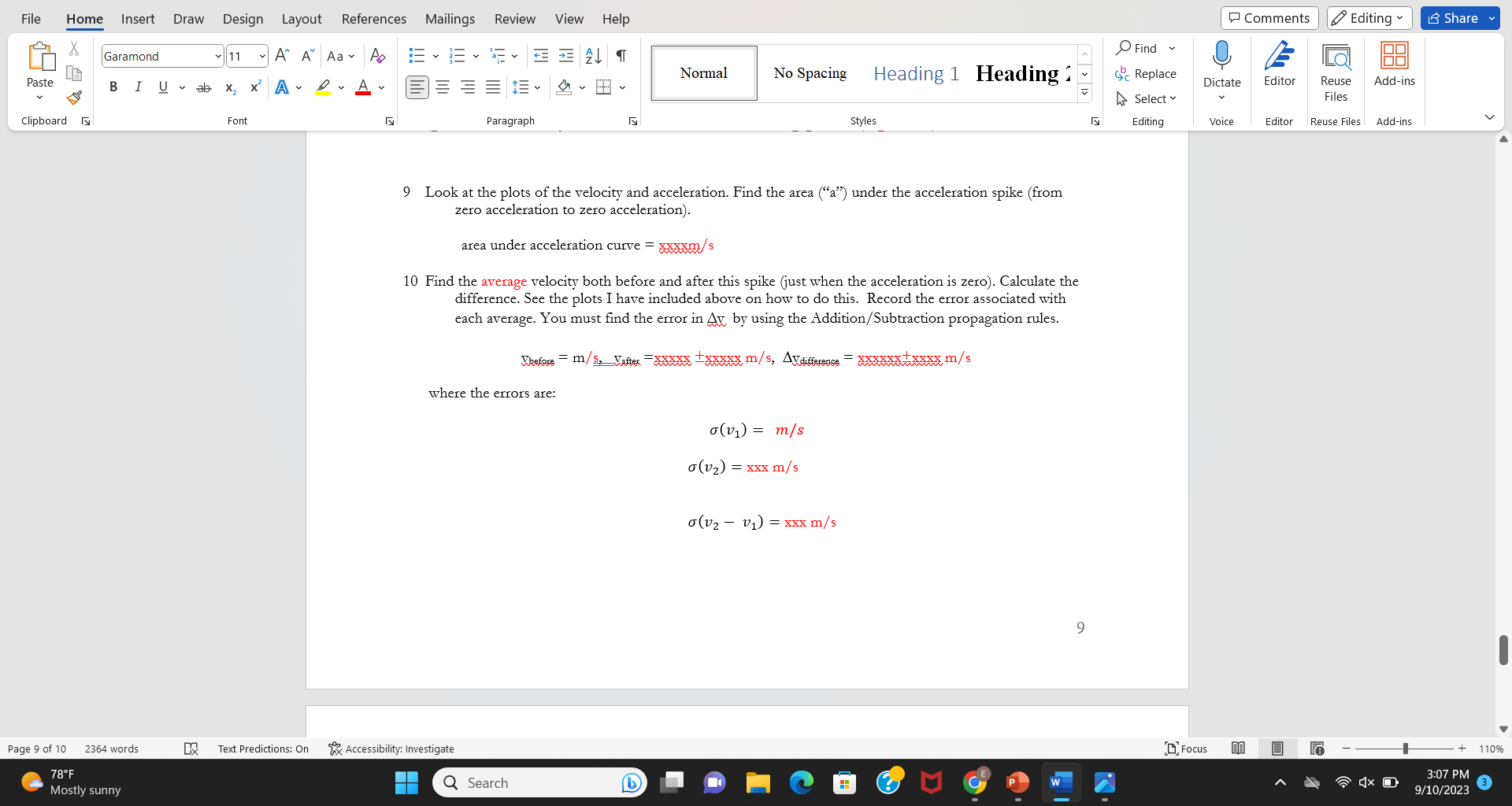Click the Windows taskbar Search box
This screenshot has height=806, width=1512.
pos(539,782)
